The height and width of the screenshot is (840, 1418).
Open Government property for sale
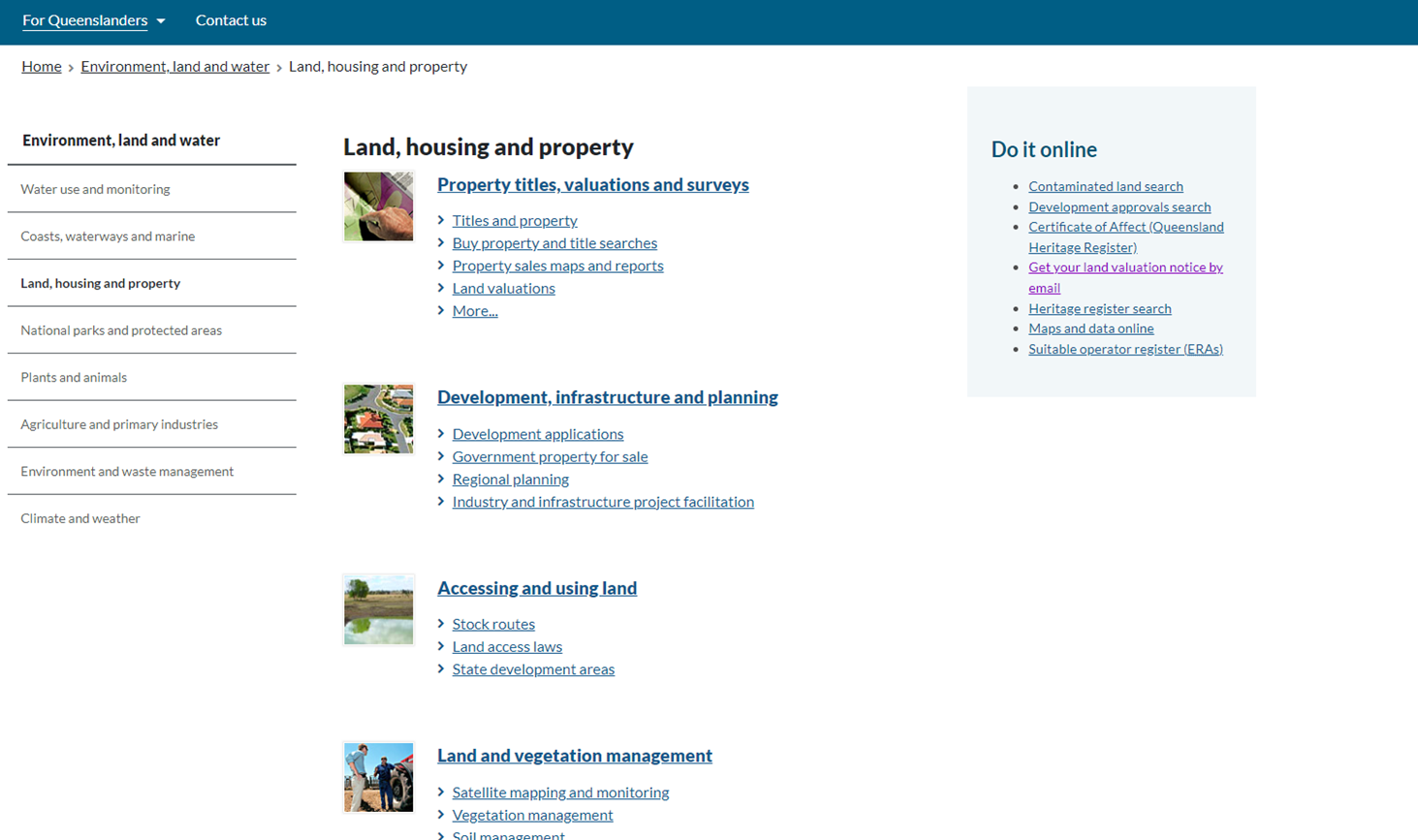(550, 456)
